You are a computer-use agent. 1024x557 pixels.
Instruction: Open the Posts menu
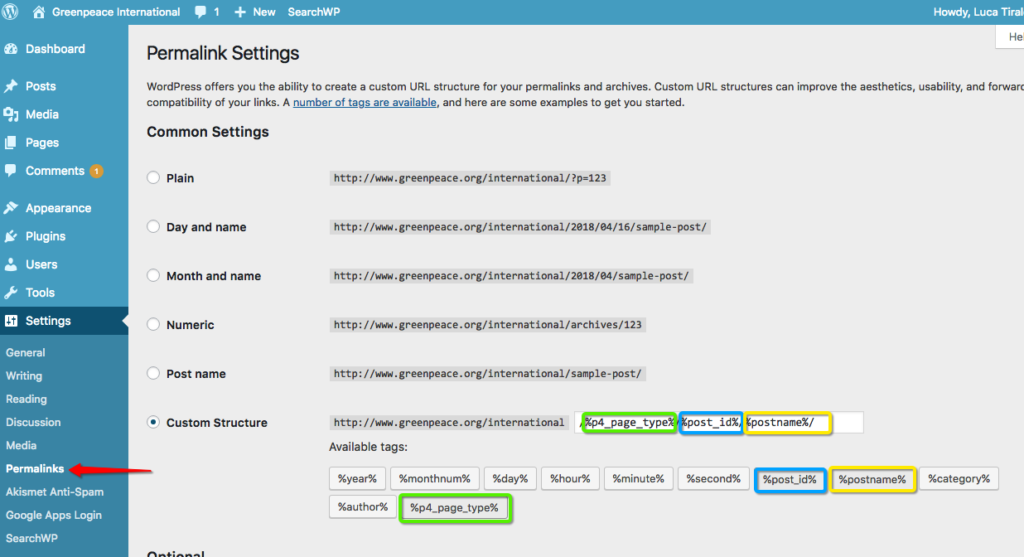pyautogui.click(x=40, y=86)
